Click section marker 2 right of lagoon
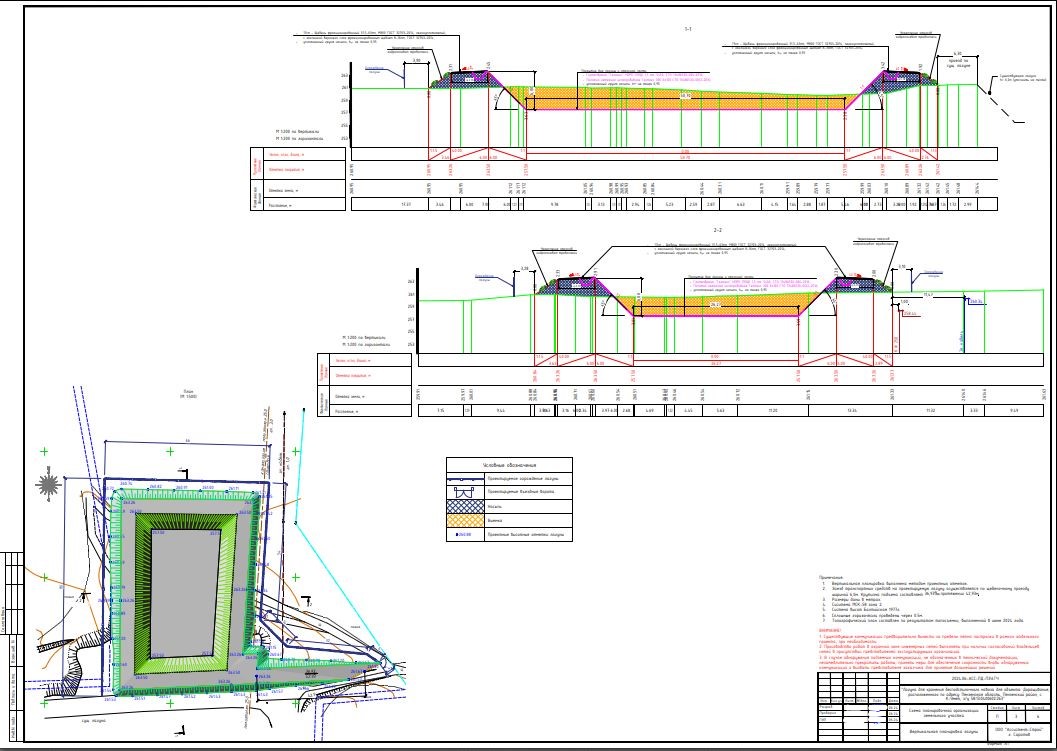1057x751 pixels. (x=305, y=601)
